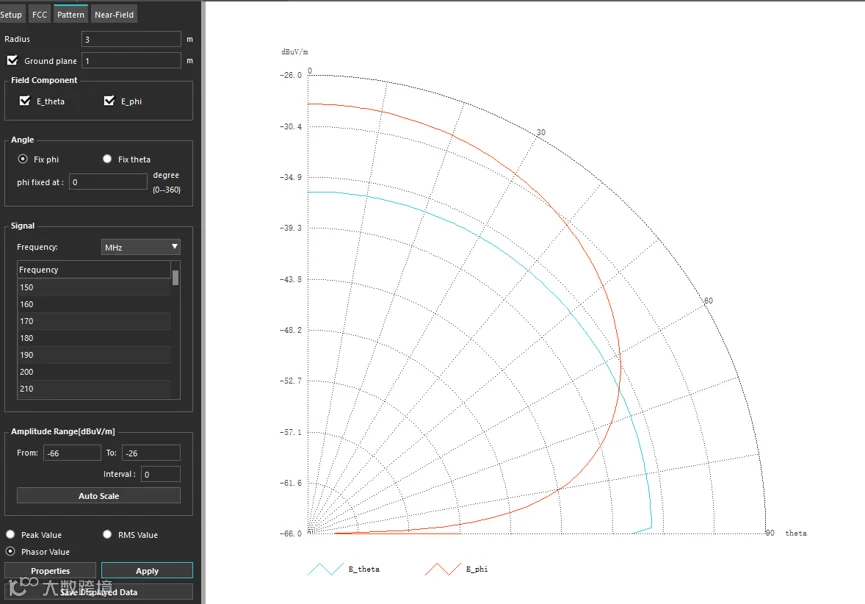
Task: Click the Apply button
Action: [x=147, y=571]
